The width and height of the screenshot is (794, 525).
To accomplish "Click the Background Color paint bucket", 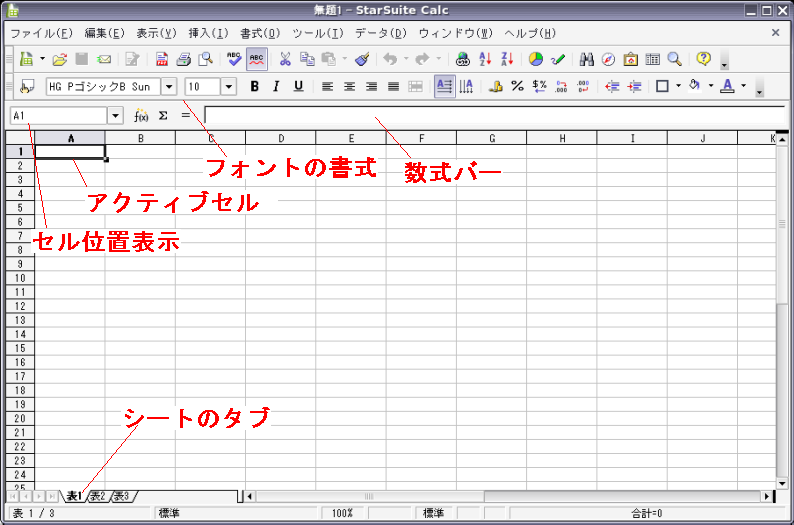I will (695, 87).
